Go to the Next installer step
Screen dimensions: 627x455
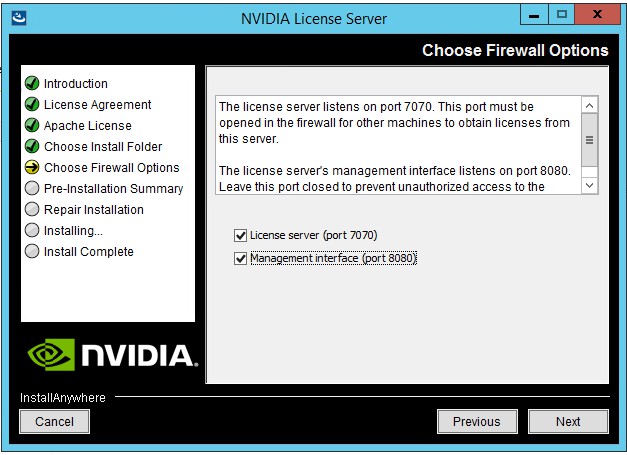pyautogui.click(x=568, y=422)
